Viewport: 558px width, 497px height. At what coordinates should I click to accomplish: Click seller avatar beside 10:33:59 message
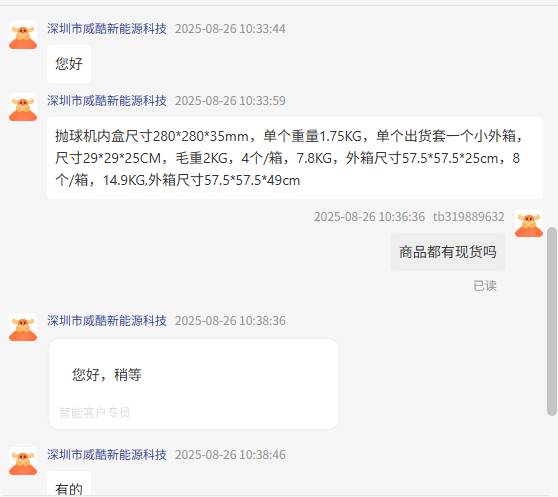click(23, 107)
